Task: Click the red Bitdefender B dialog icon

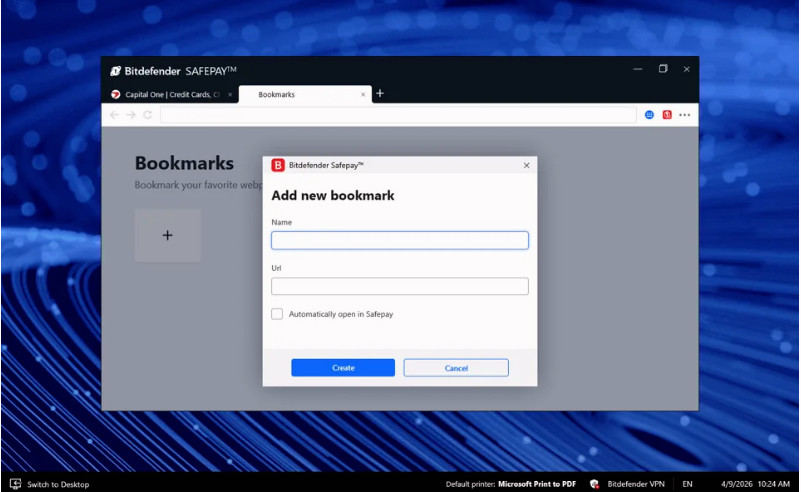Action: point(278,165)
